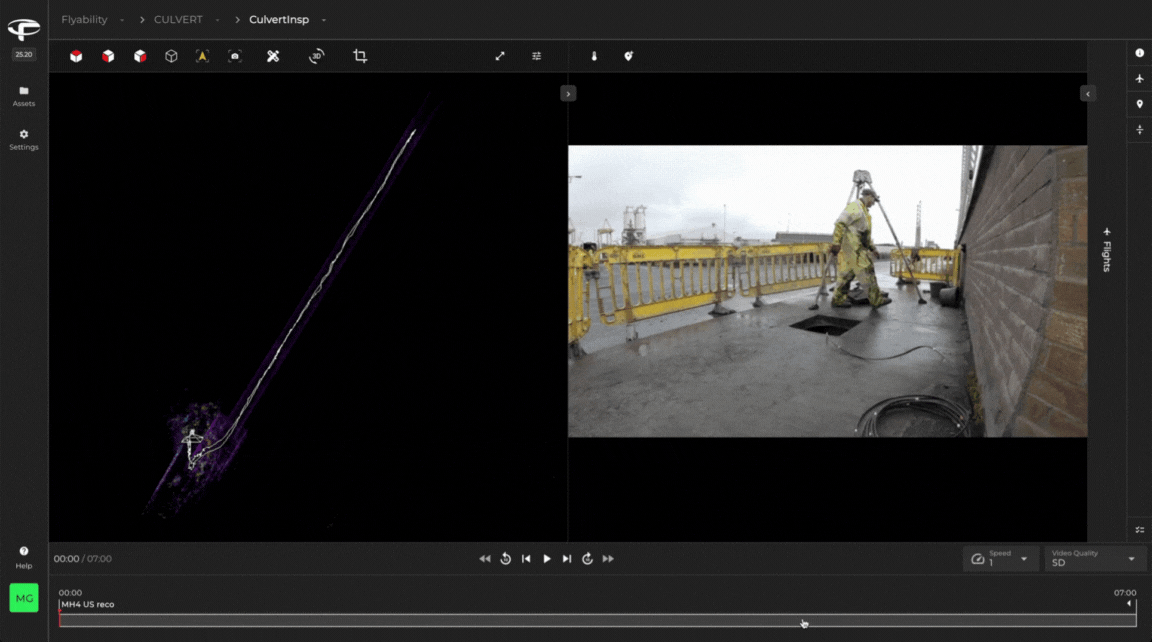Image resolution: width=1152 pixels, height=642 pixels.
Task: Open the Video Quality dropdown
Action: pos(1094,559)
